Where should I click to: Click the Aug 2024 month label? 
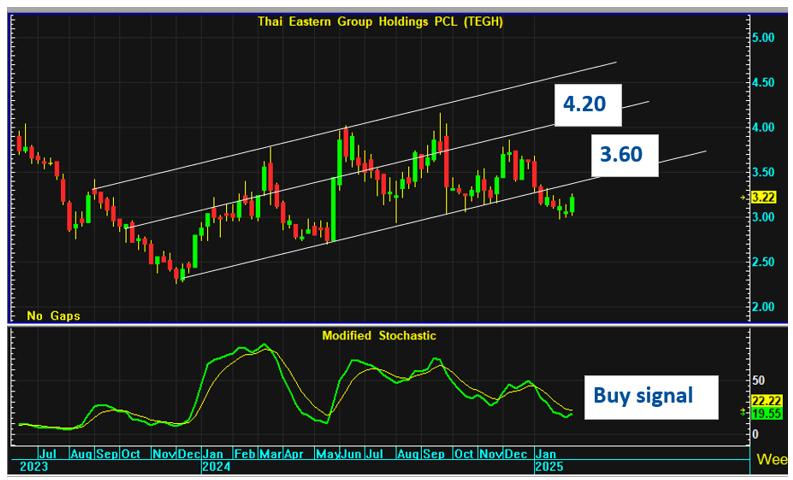pos(408,454)
